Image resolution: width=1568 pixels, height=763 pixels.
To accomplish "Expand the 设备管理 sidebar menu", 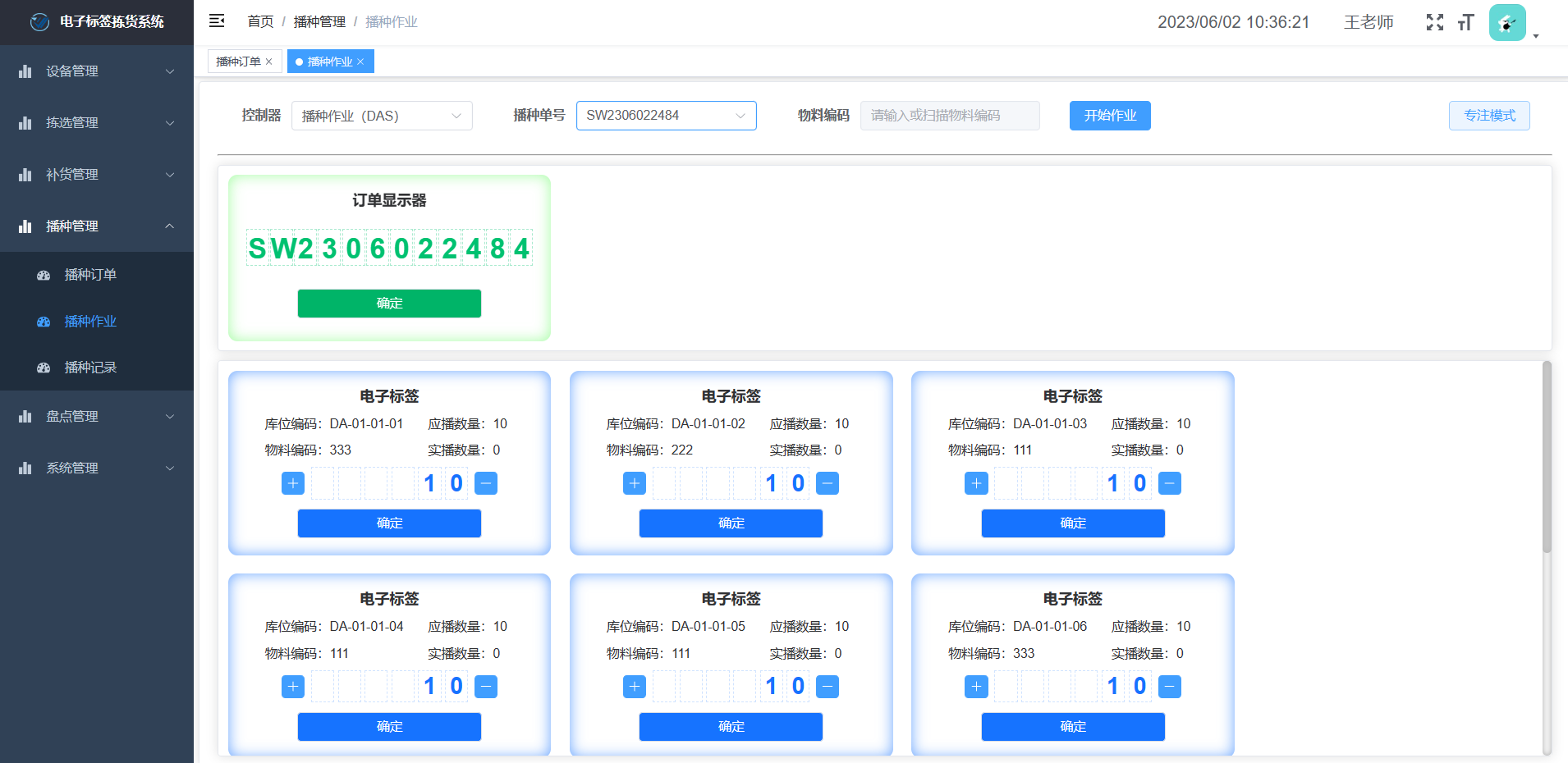I will point(97,71).
